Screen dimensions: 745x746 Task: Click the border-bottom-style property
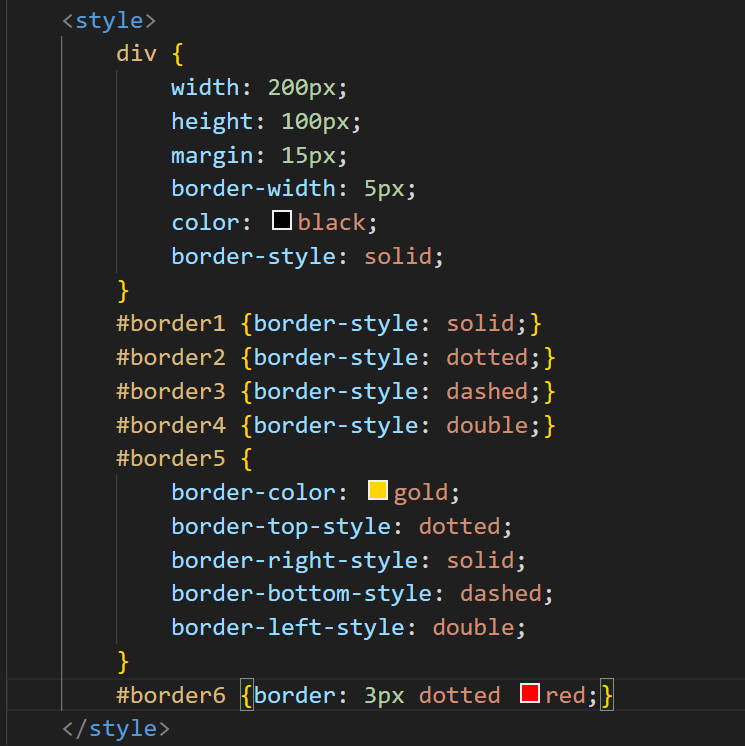point(302,594)
